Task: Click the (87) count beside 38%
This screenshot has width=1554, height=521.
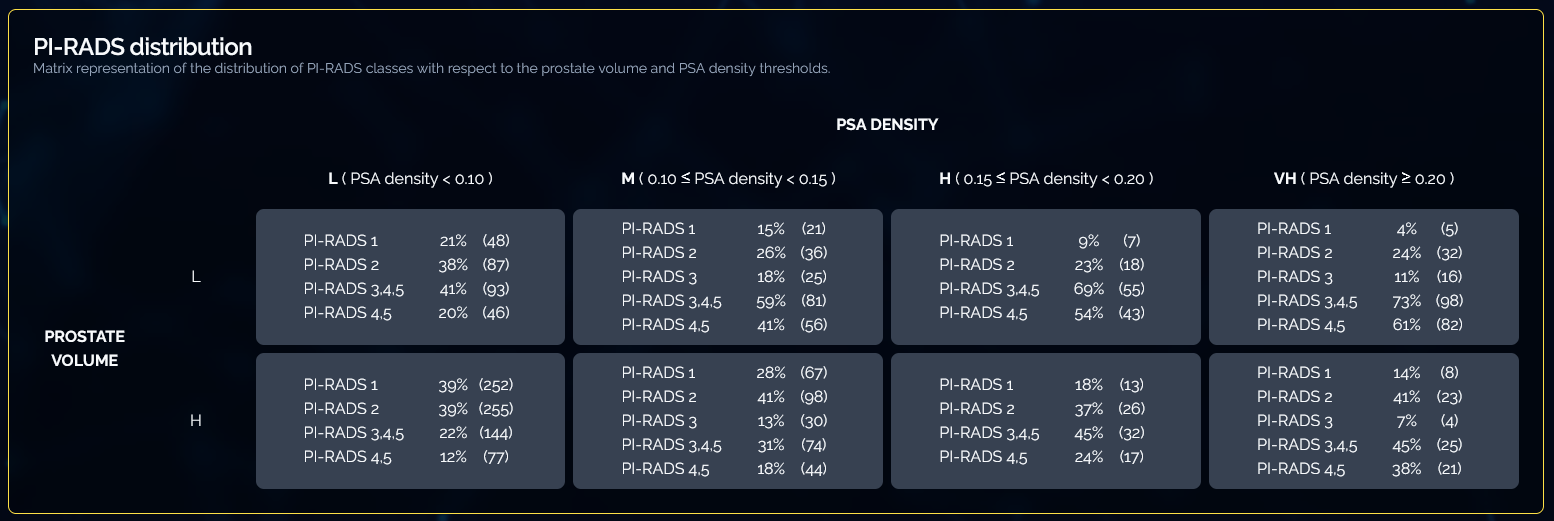Action: point(496,265)
